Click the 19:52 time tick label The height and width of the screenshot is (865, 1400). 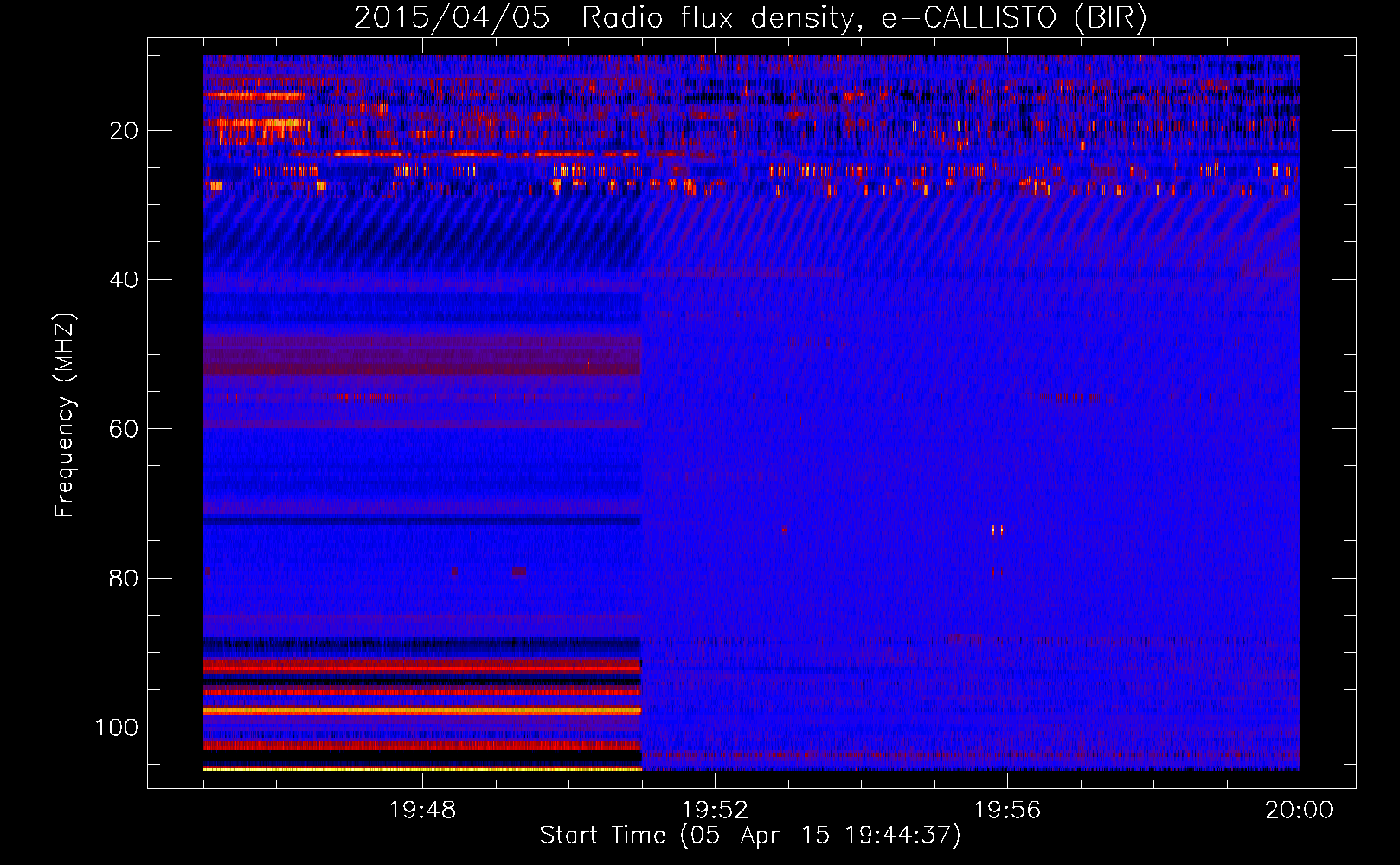point(715,811)
